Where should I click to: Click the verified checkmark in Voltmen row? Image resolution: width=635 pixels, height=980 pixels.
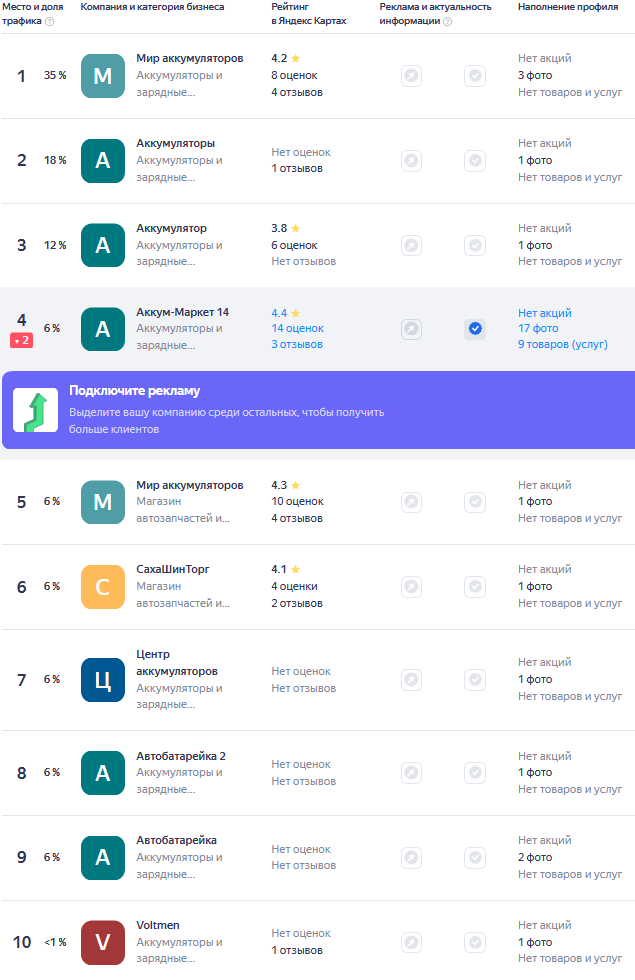coord(475,942)
